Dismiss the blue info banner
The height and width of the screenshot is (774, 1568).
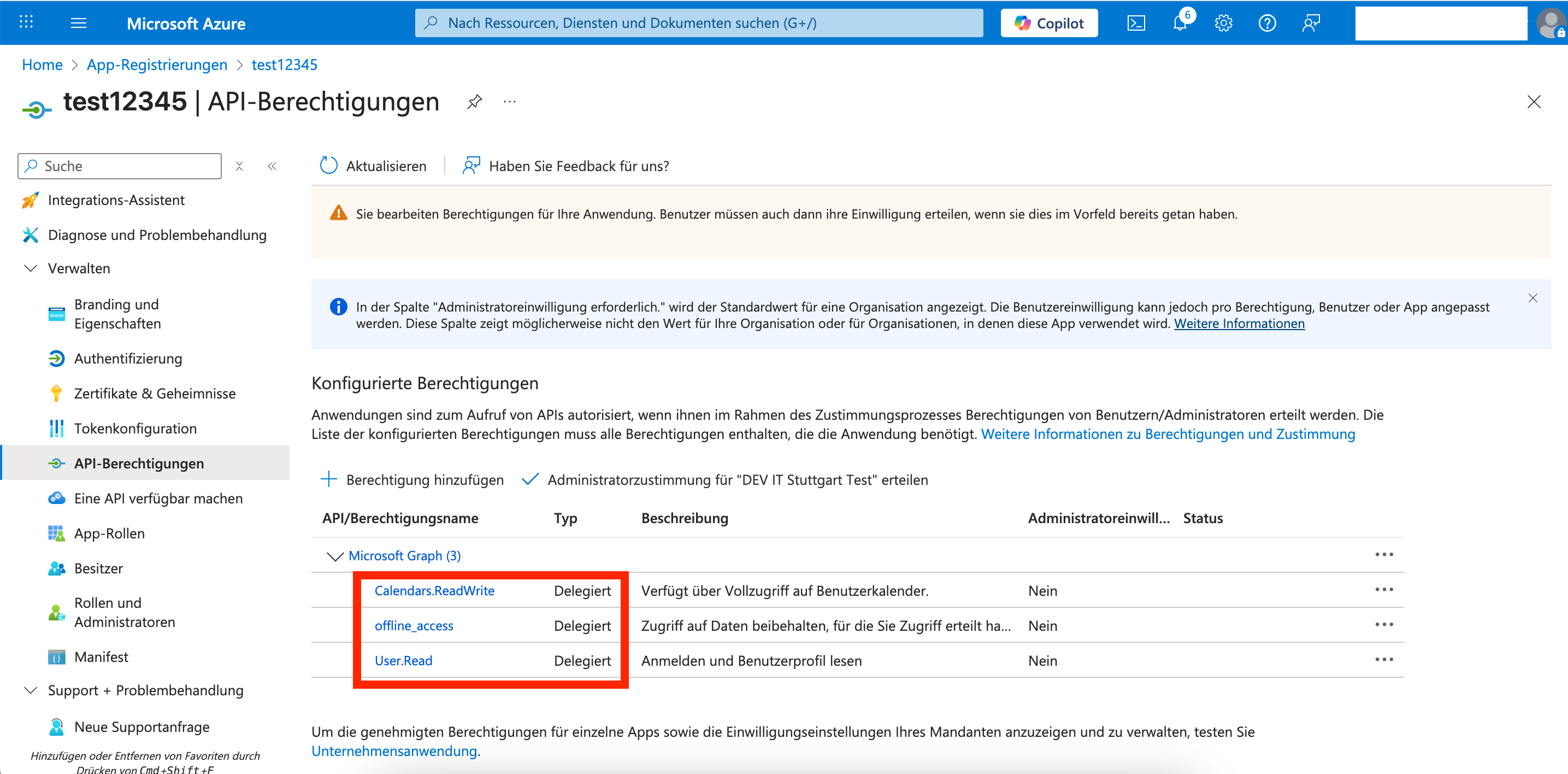1532,298
